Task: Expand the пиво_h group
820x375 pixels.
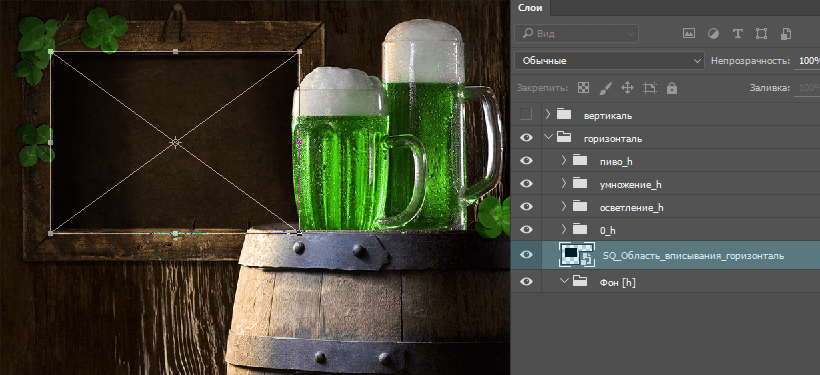Action: (564, 161)
